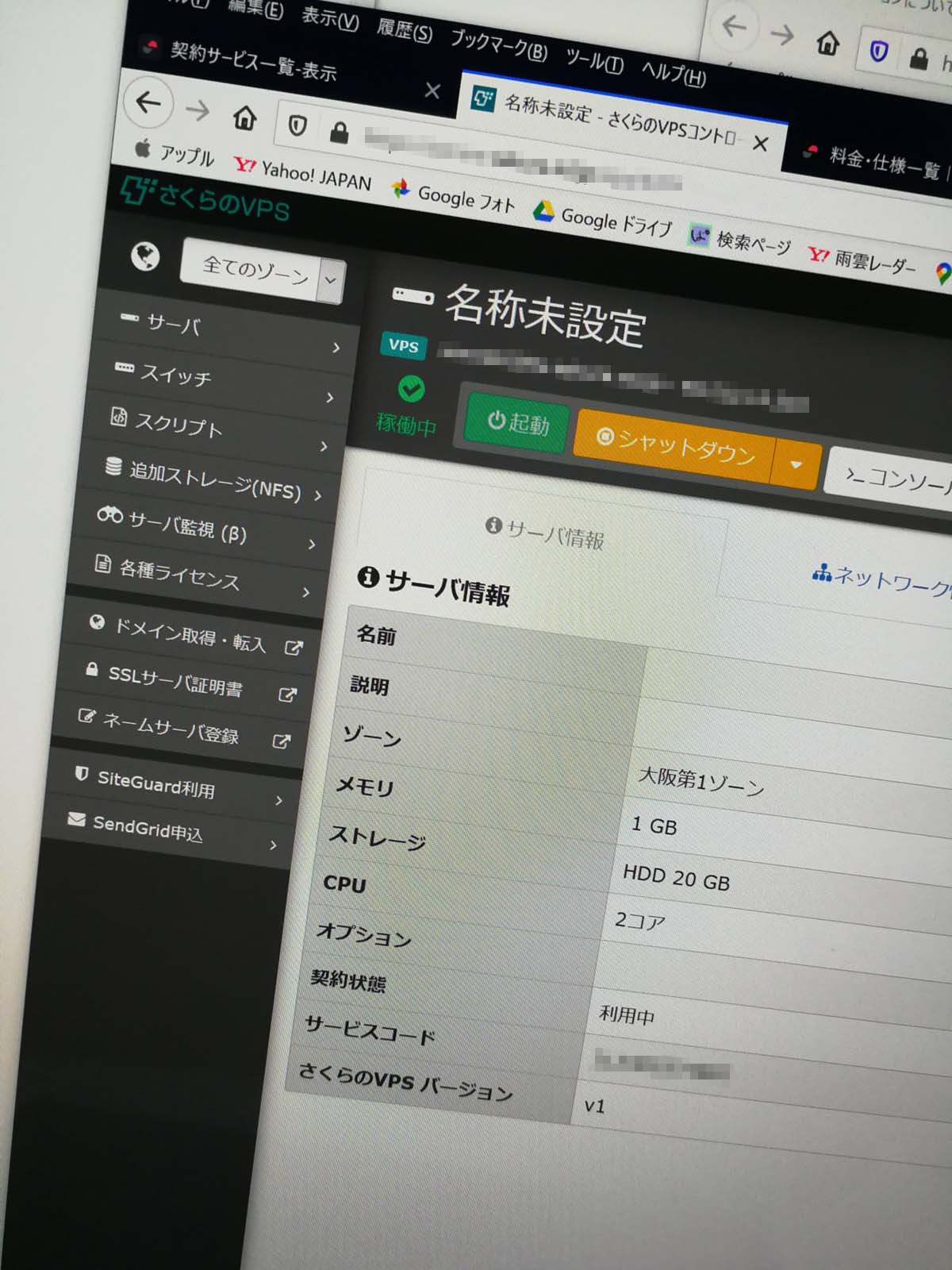Screen dimensions: 952x1270
Task: Open the shutdown options dropdown arrow
Action: [x=796, y=464]
